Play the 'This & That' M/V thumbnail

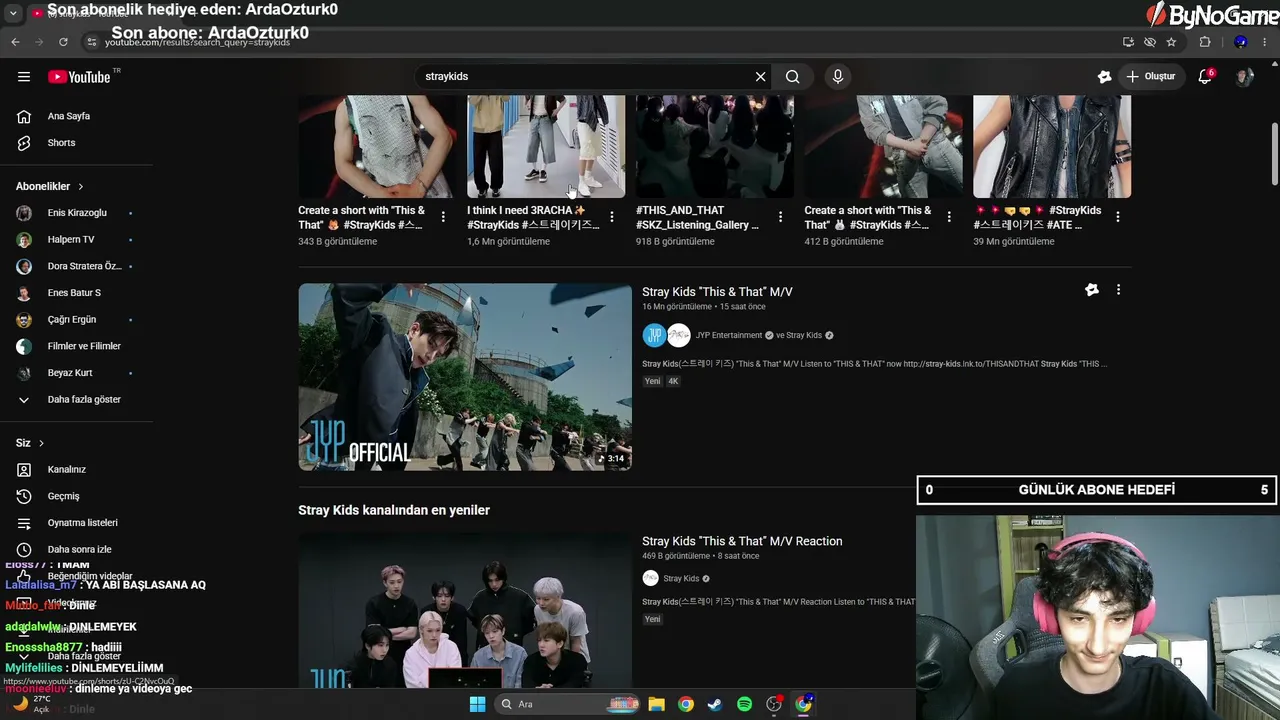465,377
